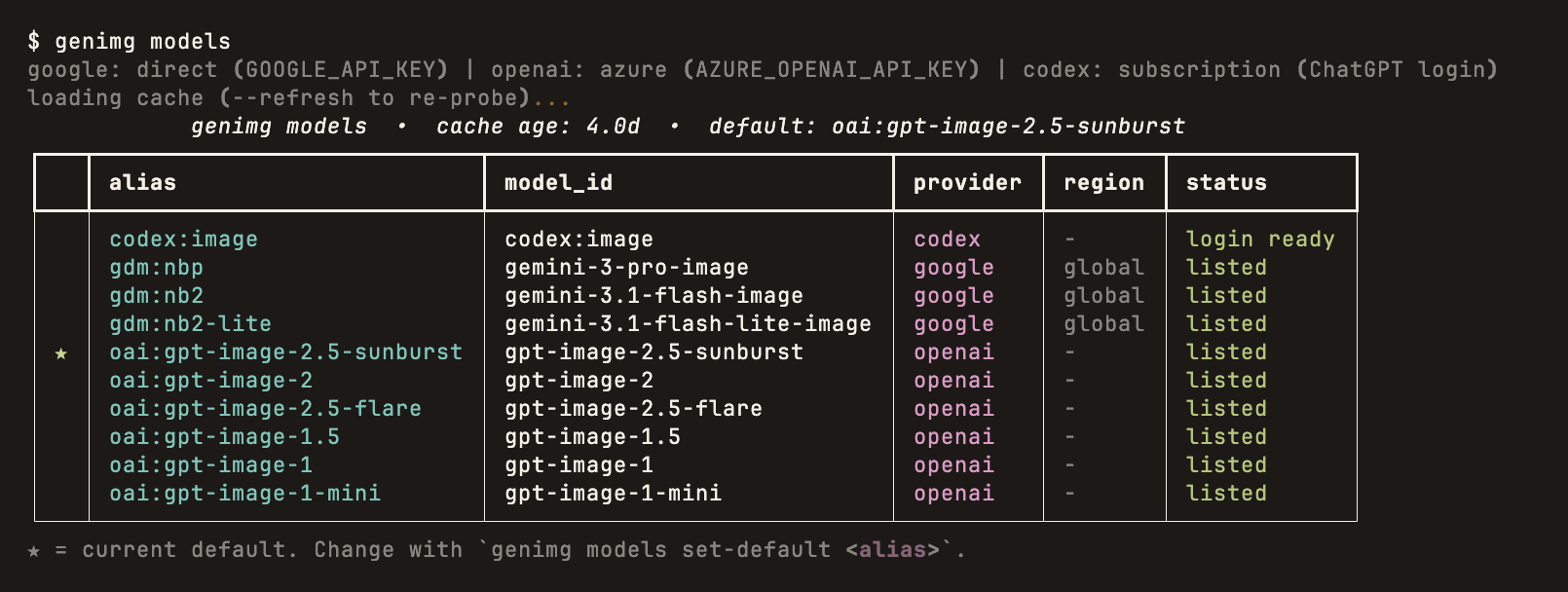Screen dimensions: 1568x592
Task: Click GOOGLE_API_KEY in the auth line
Action: pyautogui.click(x=340, y=70)
